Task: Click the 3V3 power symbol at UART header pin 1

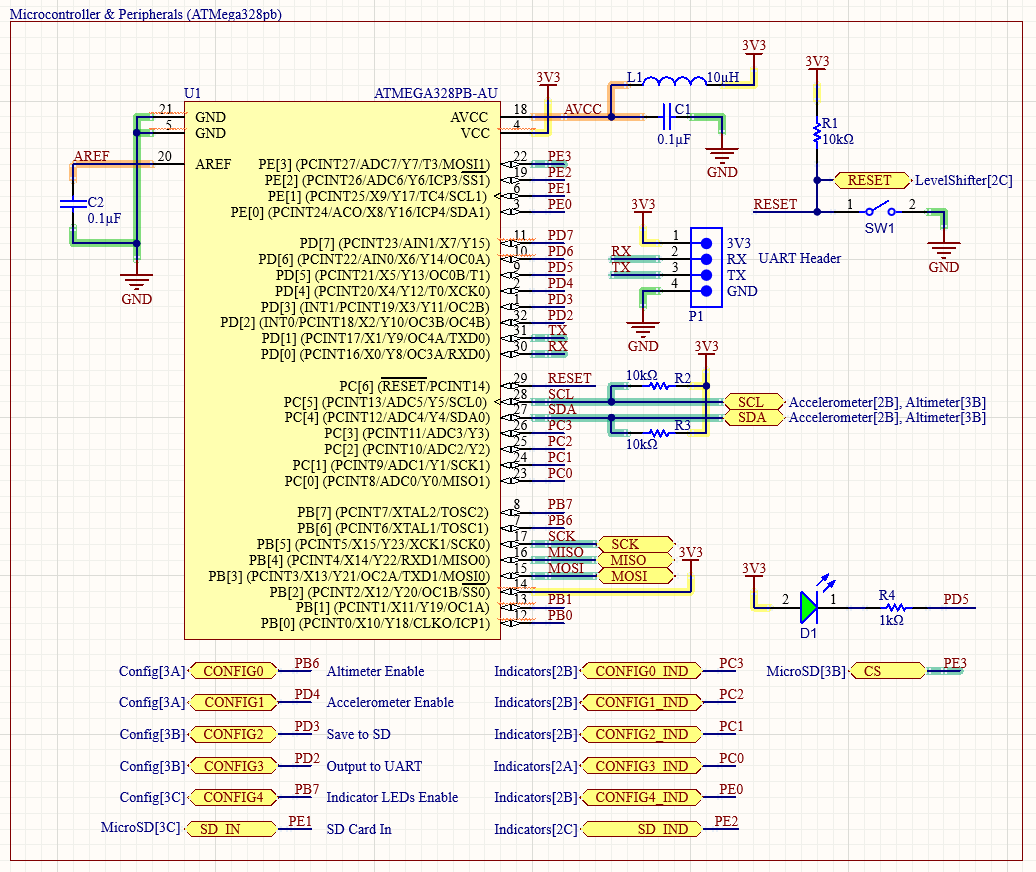Action: 643,207
